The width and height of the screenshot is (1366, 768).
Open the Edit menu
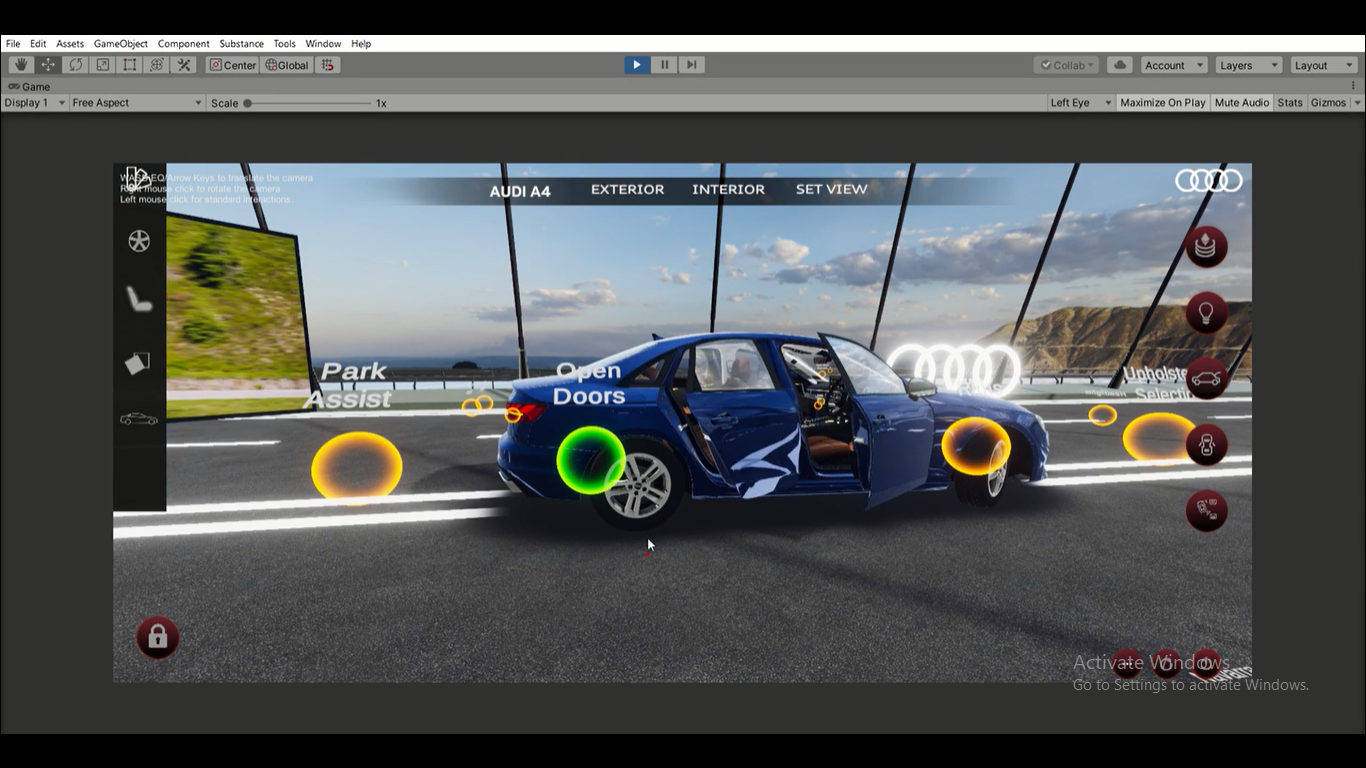pos(38,44)
